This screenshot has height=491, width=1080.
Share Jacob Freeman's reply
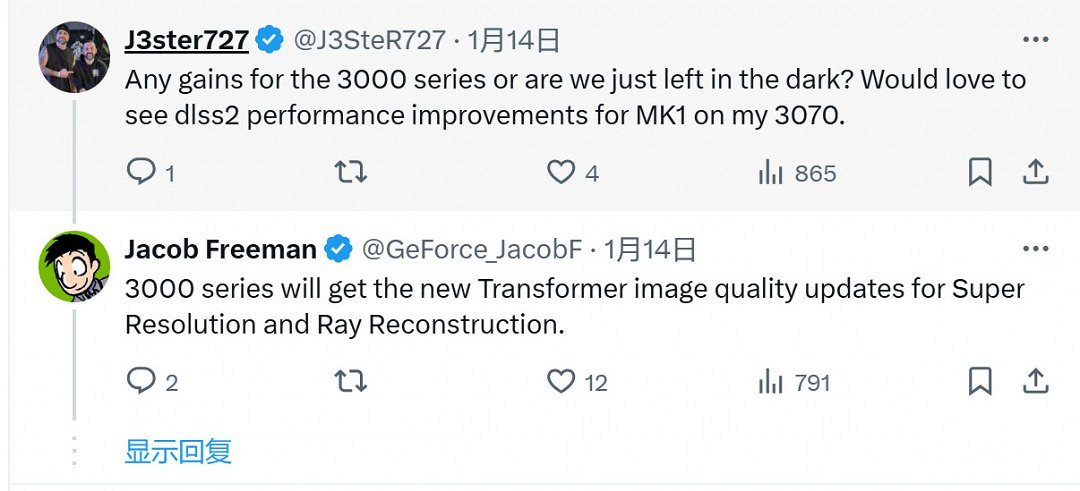[1034, 382]
